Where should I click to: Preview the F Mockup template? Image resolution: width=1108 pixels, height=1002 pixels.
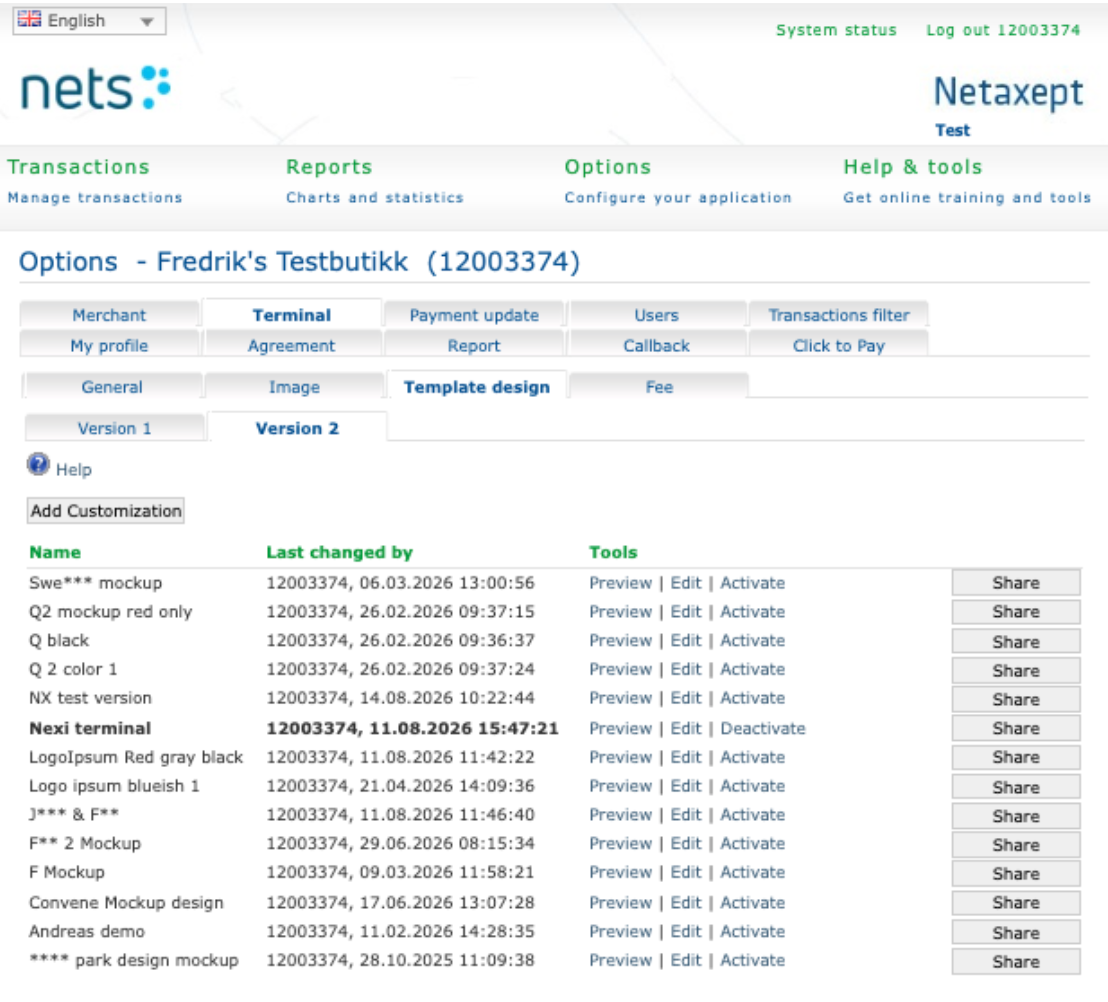[620, 873]
